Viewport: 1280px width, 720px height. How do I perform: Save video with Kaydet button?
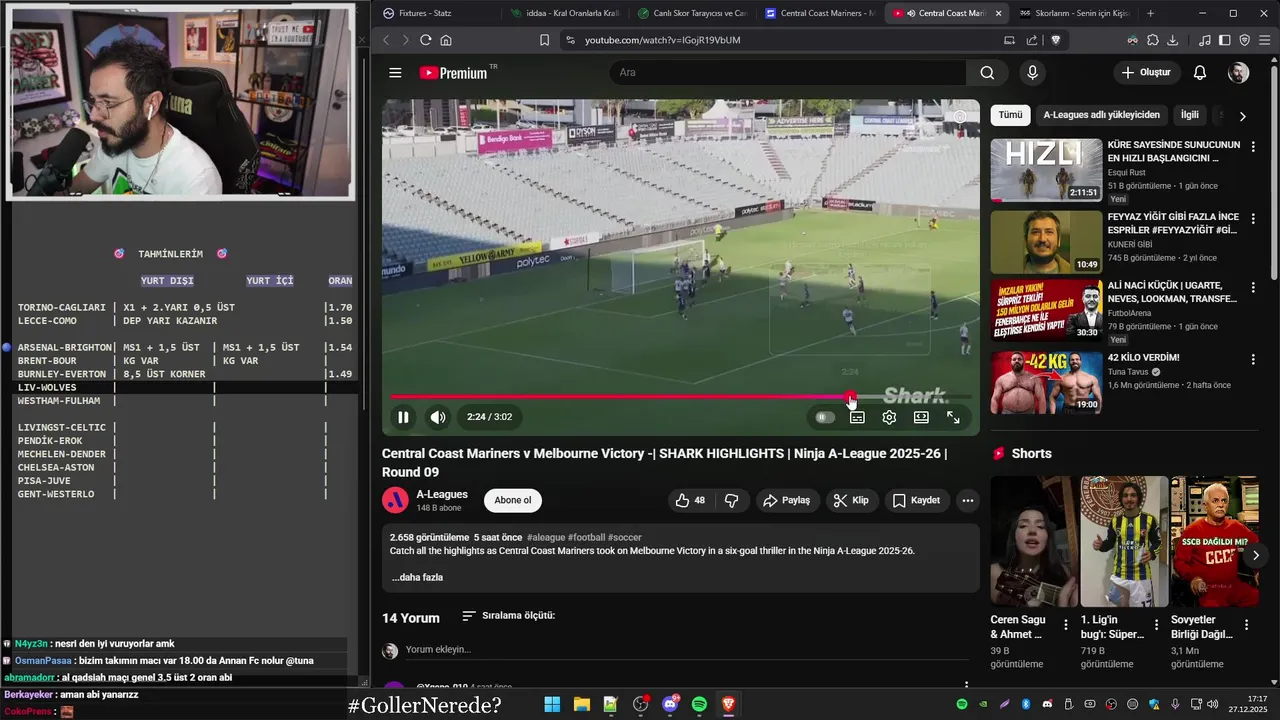[916, 500]
